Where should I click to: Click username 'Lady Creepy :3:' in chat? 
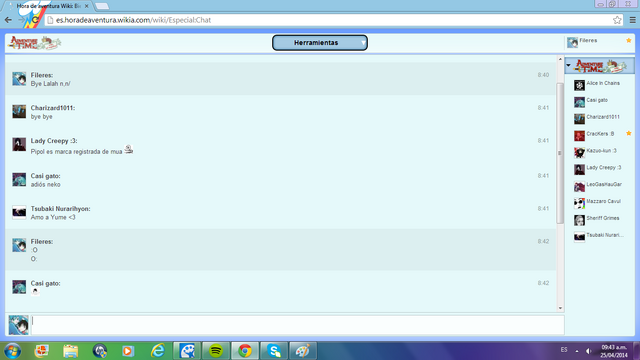pos(54,140)
